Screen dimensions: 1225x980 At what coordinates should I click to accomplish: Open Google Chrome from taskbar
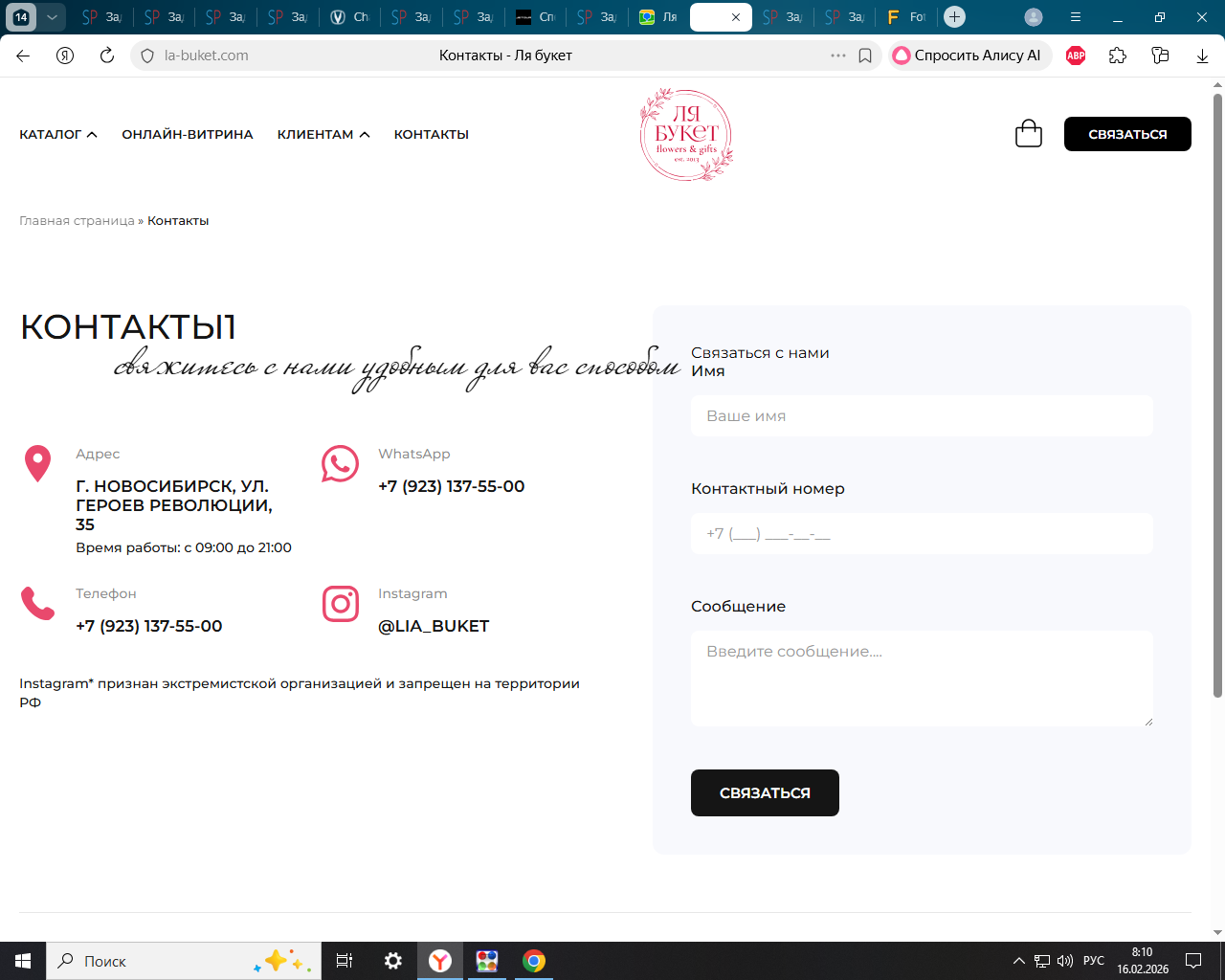[534, 961]
